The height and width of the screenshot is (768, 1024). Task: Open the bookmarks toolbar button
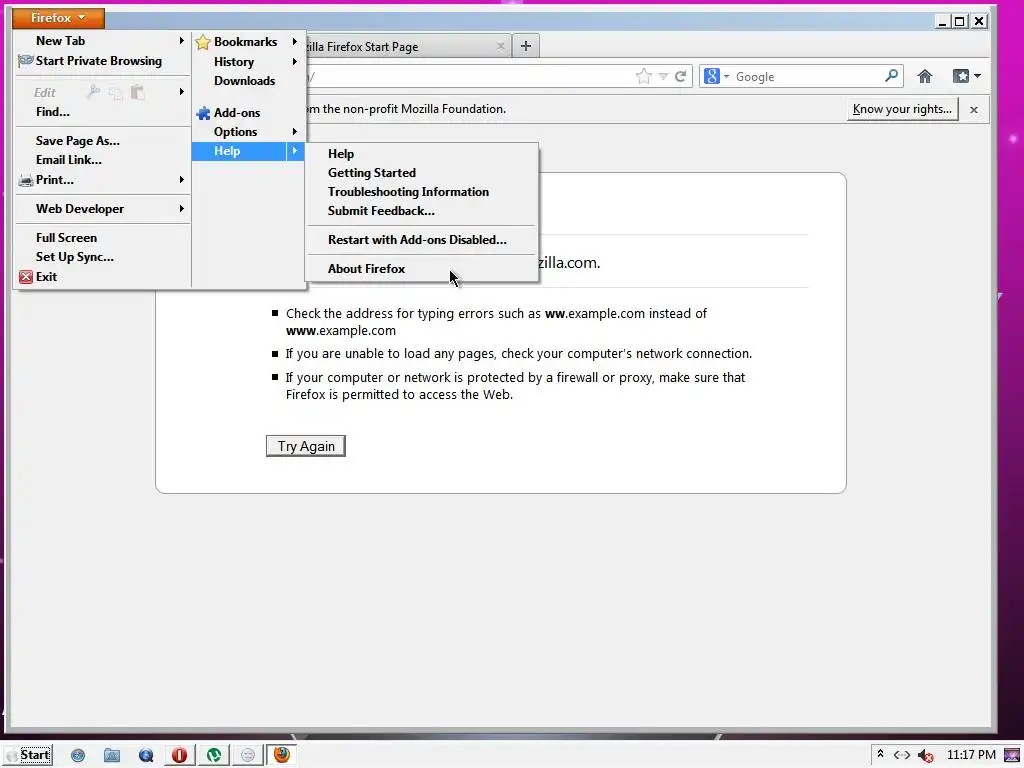pyautogui.click(x=967, y=76)
